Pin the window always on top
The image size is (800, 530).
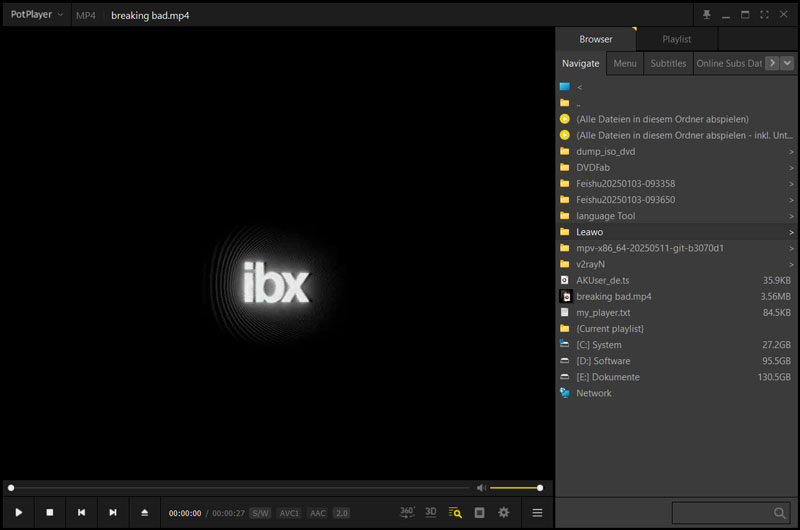tap(707, 15)
